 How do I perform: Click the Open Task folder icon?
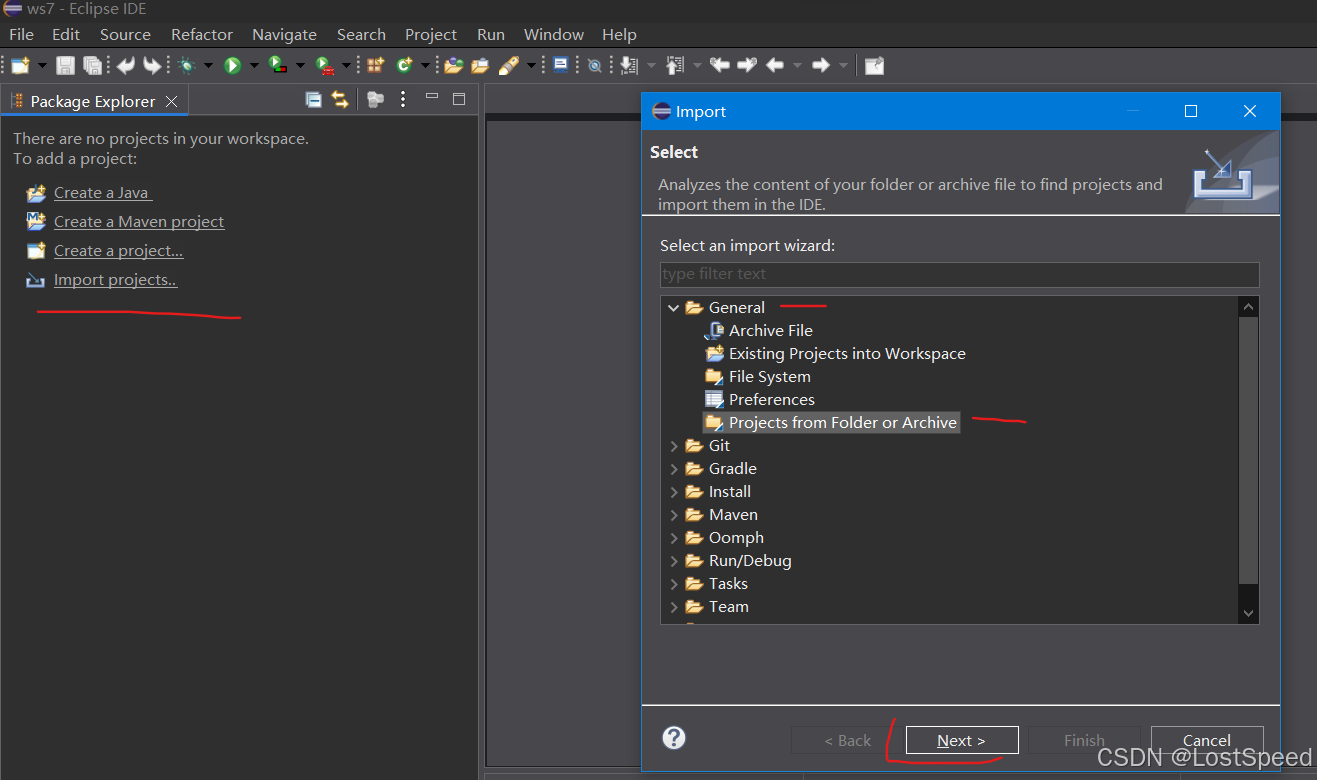click(480, 65)
